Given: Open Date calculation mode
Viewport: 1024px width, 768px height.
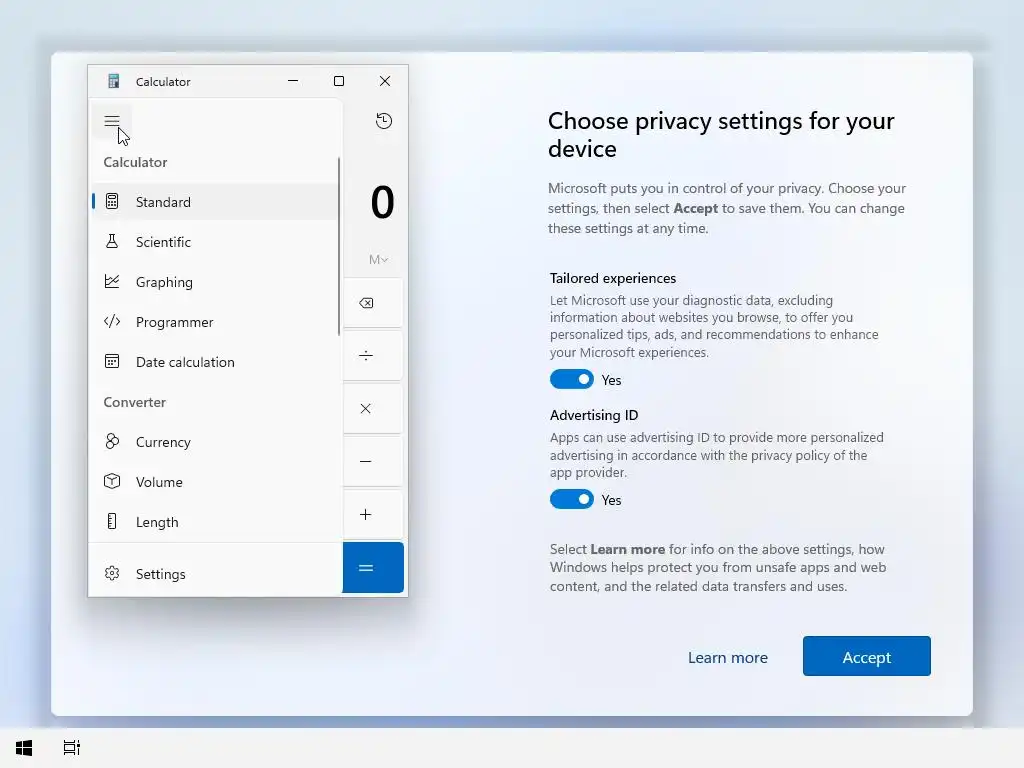Looking at the screenshot, I should tap(215, 361).
